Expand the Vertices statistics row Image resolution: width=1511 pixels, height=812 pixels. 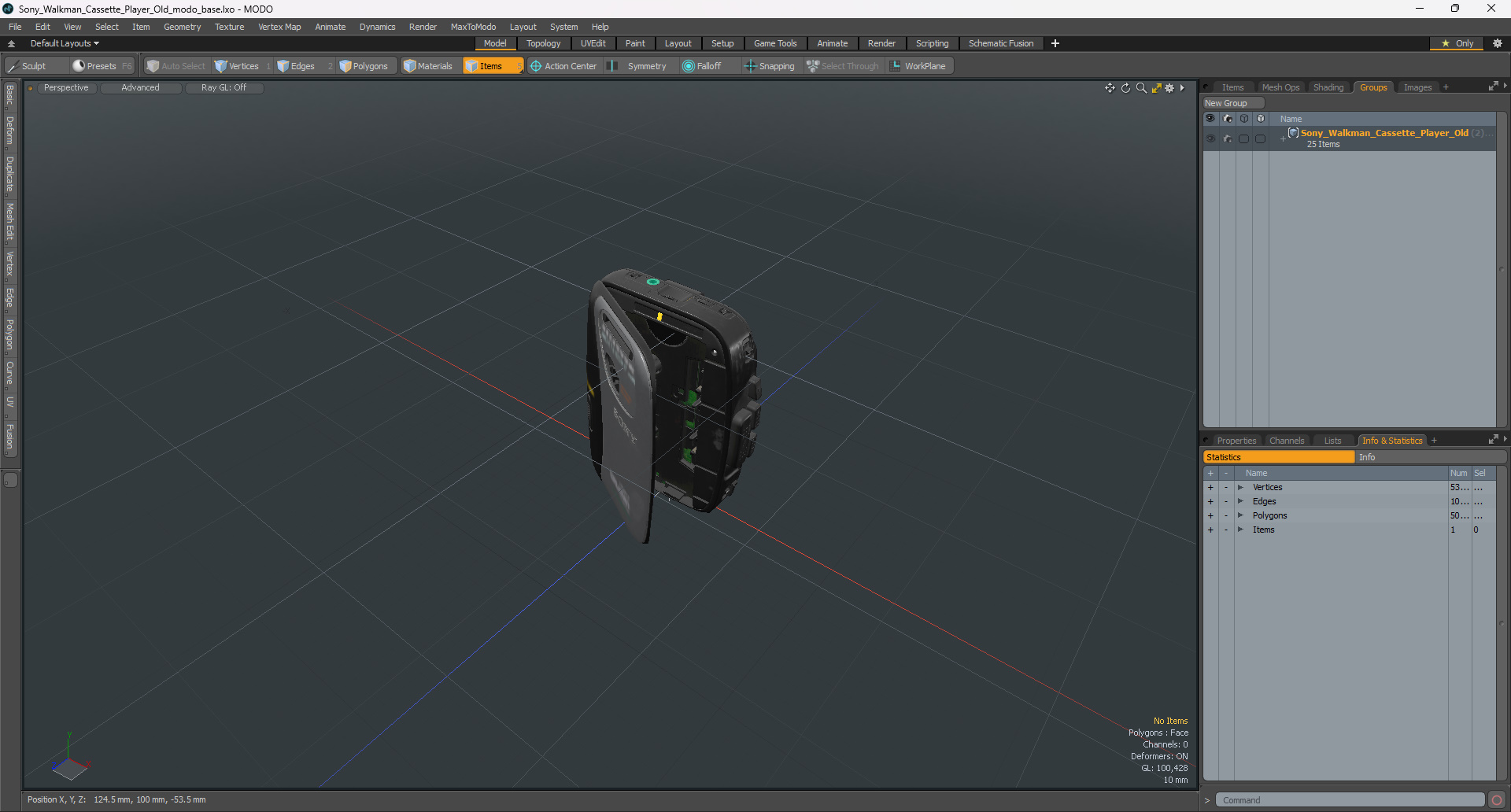pyautogui.click(x=1241, y=488)
